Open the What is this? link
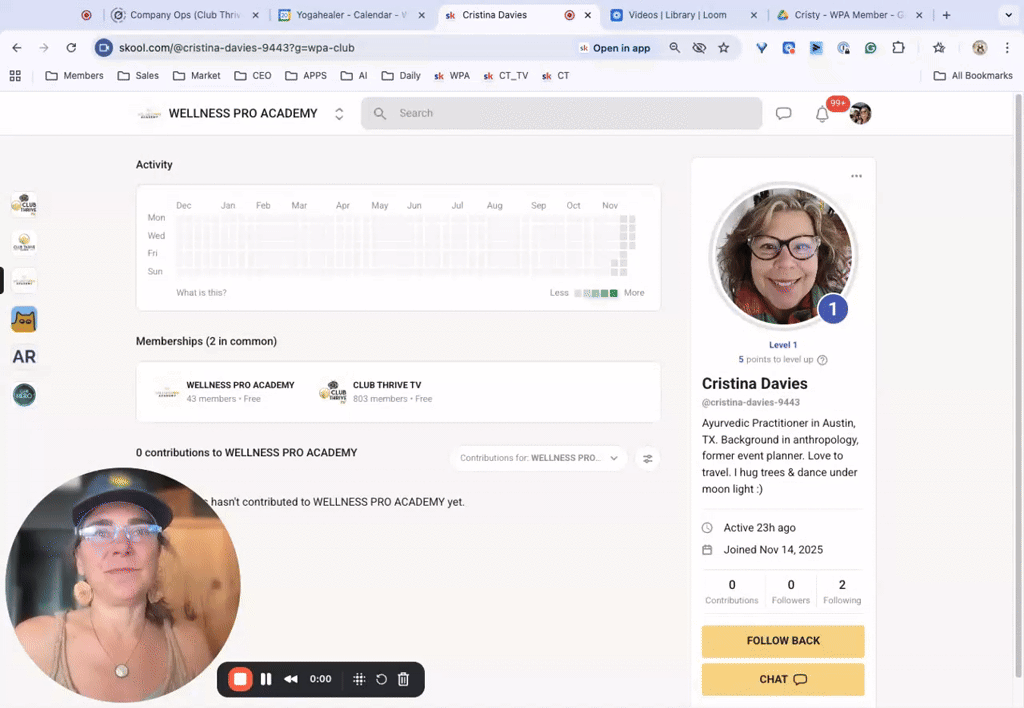Viewport: 1024px width, 708px height. [x=201, y=293]
